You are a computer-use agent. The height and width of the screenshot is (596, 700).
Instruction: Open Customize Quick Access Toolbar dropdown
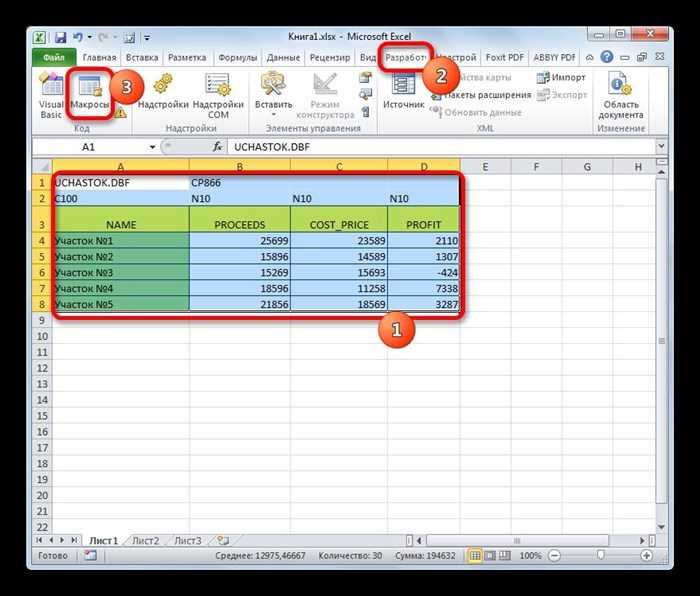(147, 38)
